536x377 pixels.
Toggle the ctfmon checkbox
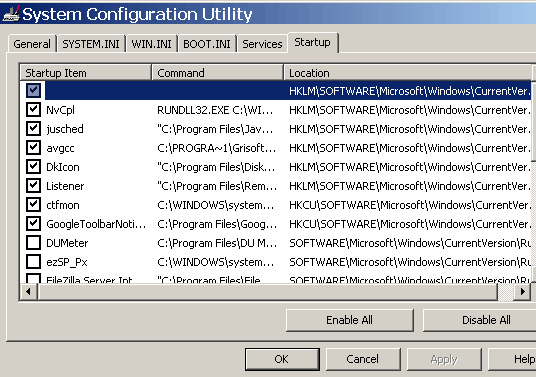click(34, 205)
